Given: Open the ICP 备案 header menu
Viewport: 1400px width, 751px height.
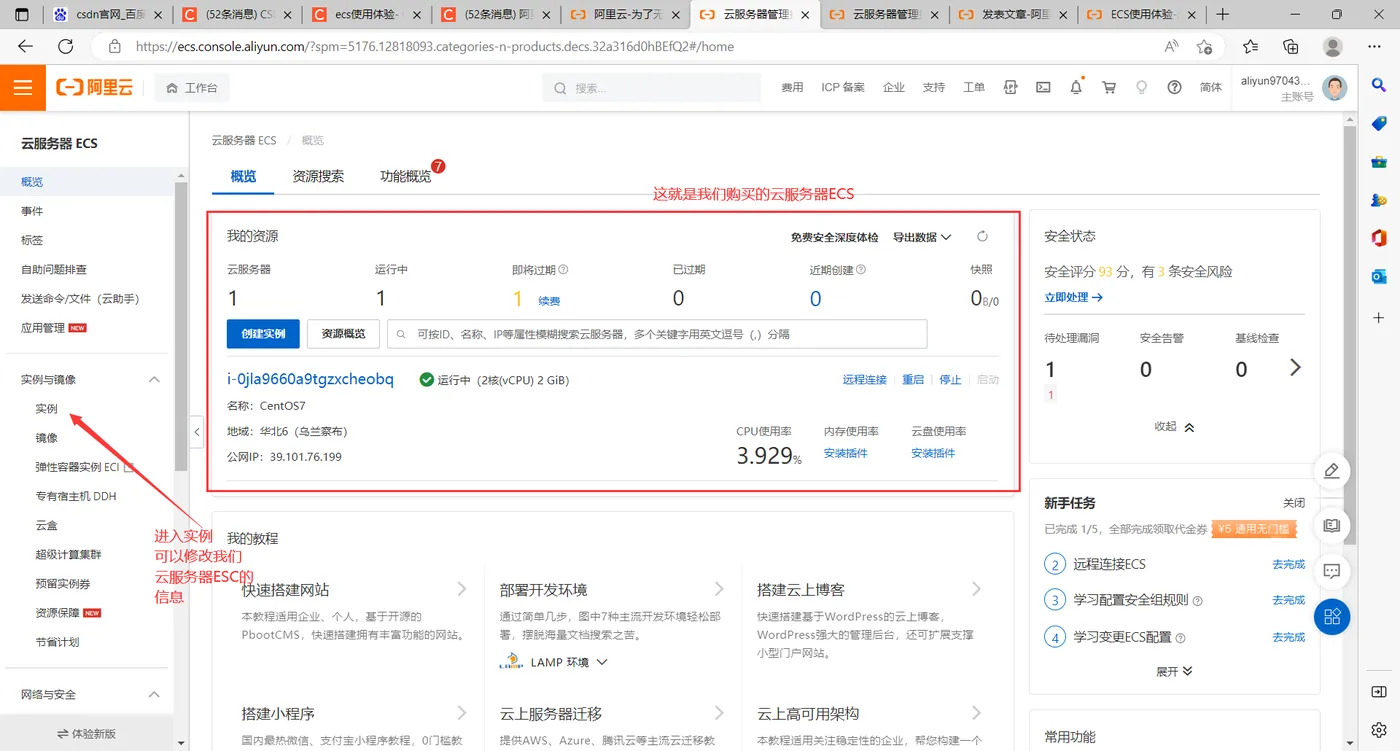Looking at the screenshot, I should [x=843, y=88].
